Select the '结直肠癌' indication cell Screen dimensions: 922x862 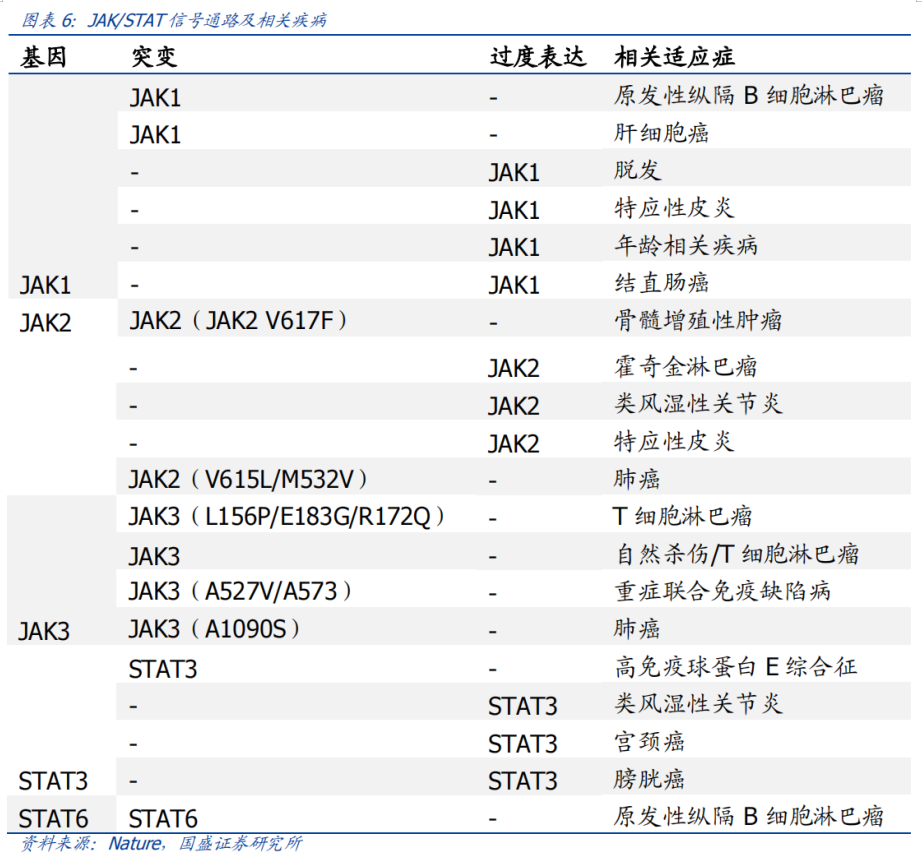click(662, 284)
